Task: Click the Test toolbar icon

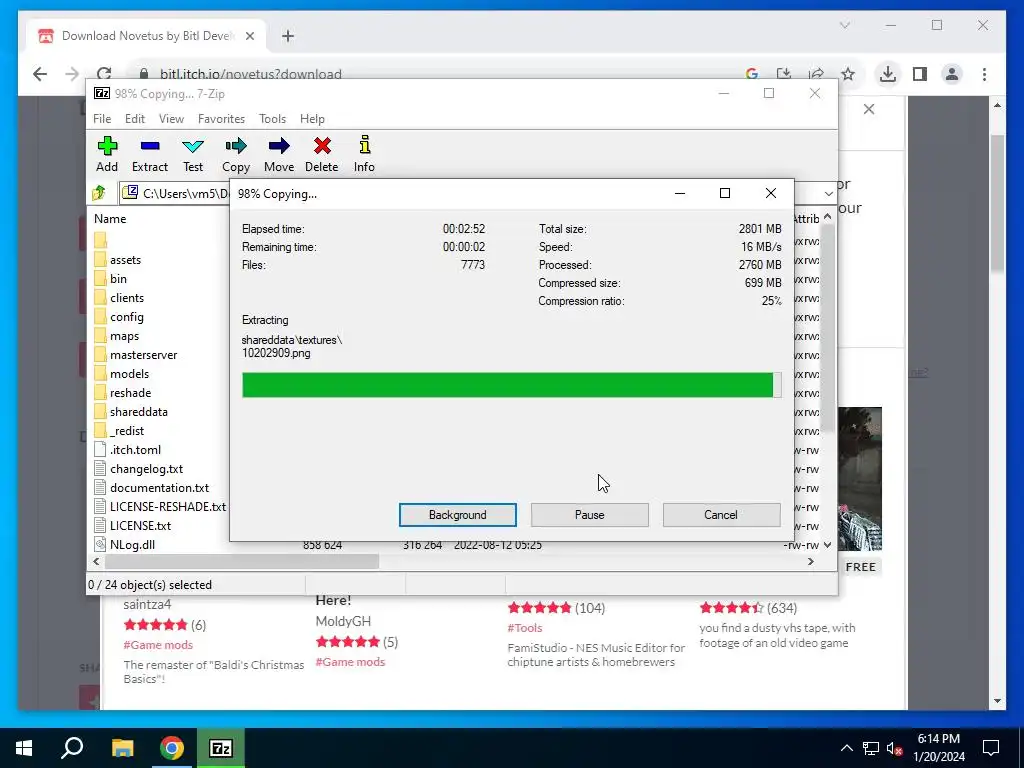Action: (193, 154)
